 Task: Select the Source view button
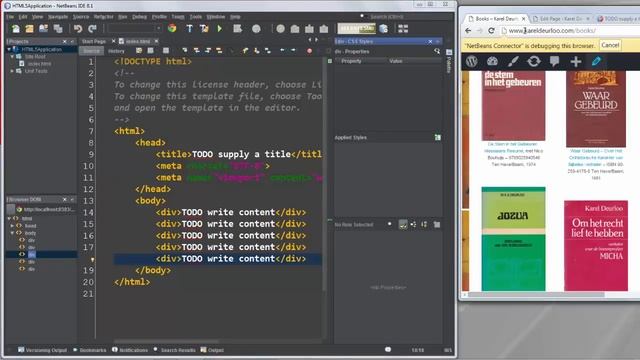(x=91, y=51)
